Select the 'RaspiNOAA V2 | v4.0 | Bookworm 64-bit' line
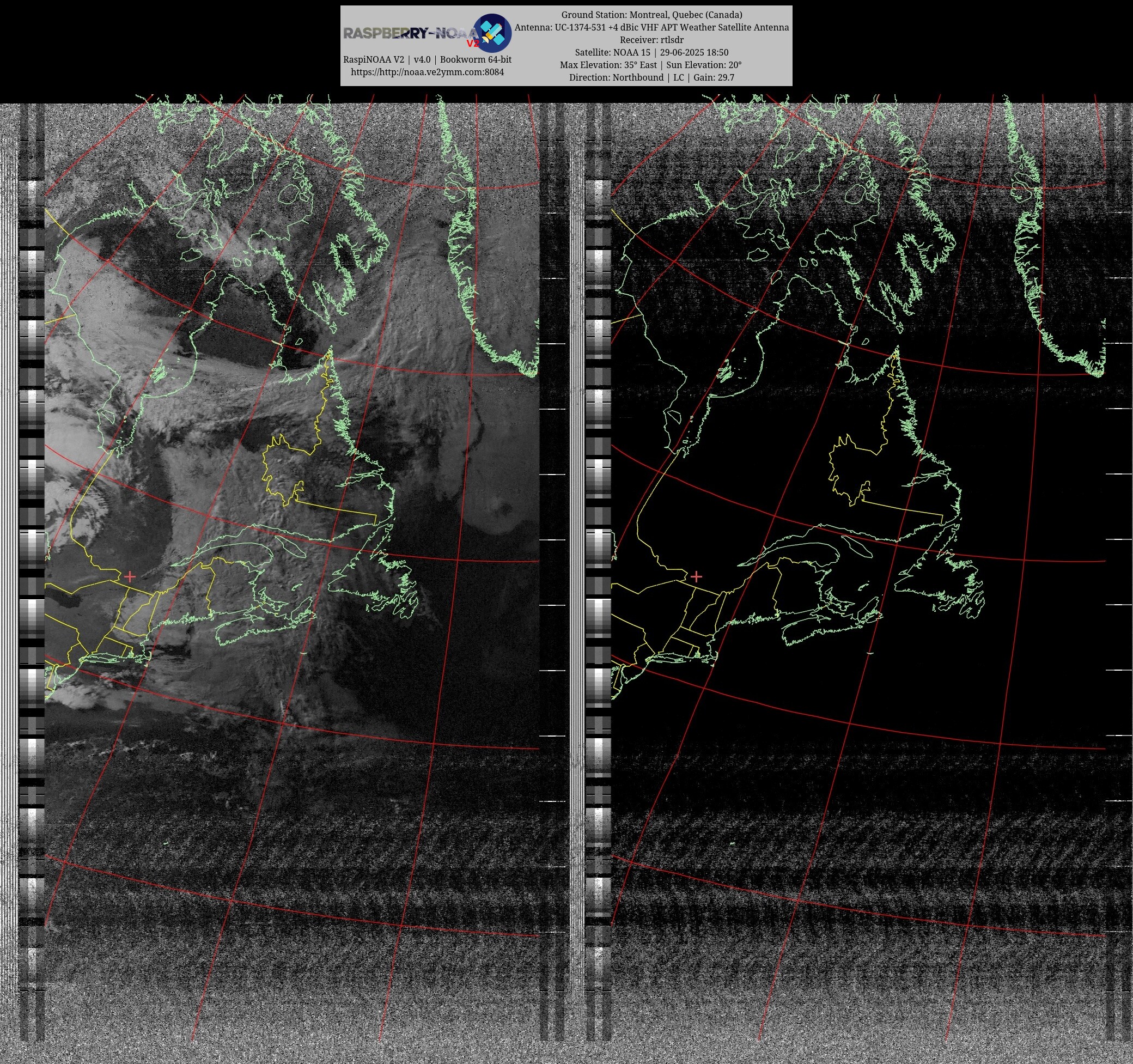The image size is (1133, 1064). (x=427, y=60)
